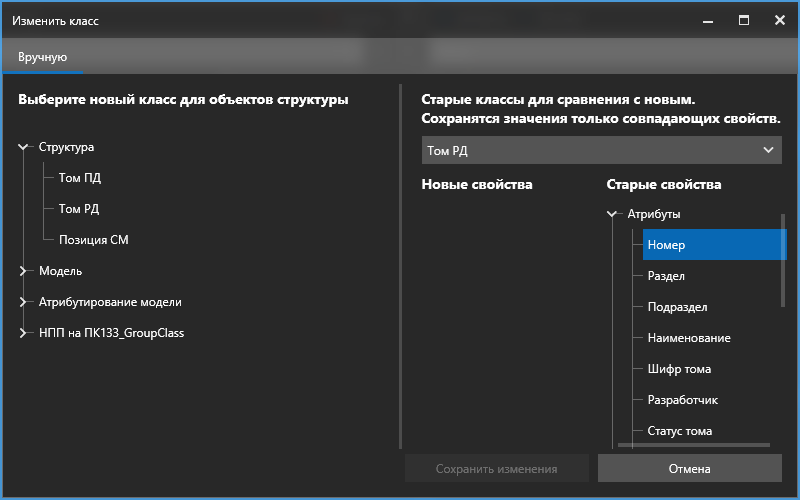The image size is (800, 500).
Task: Open the Том РД old class dropdown
Action: tap(601, 150)
